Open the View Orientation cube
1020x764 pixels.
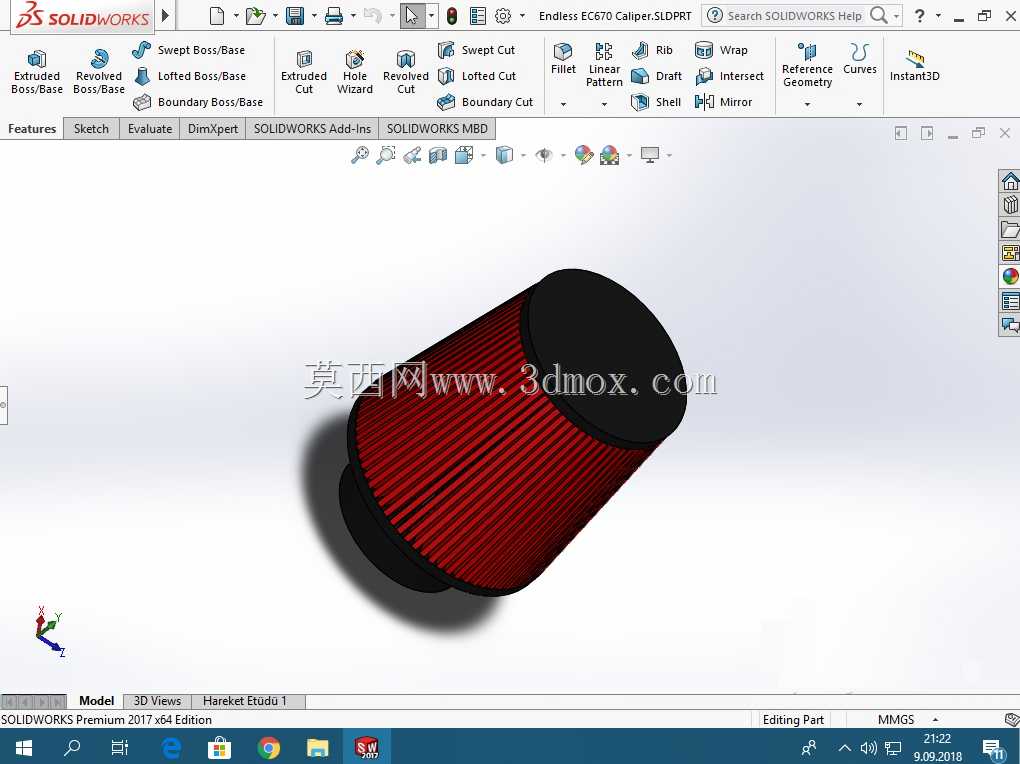[x=464, y=155]
